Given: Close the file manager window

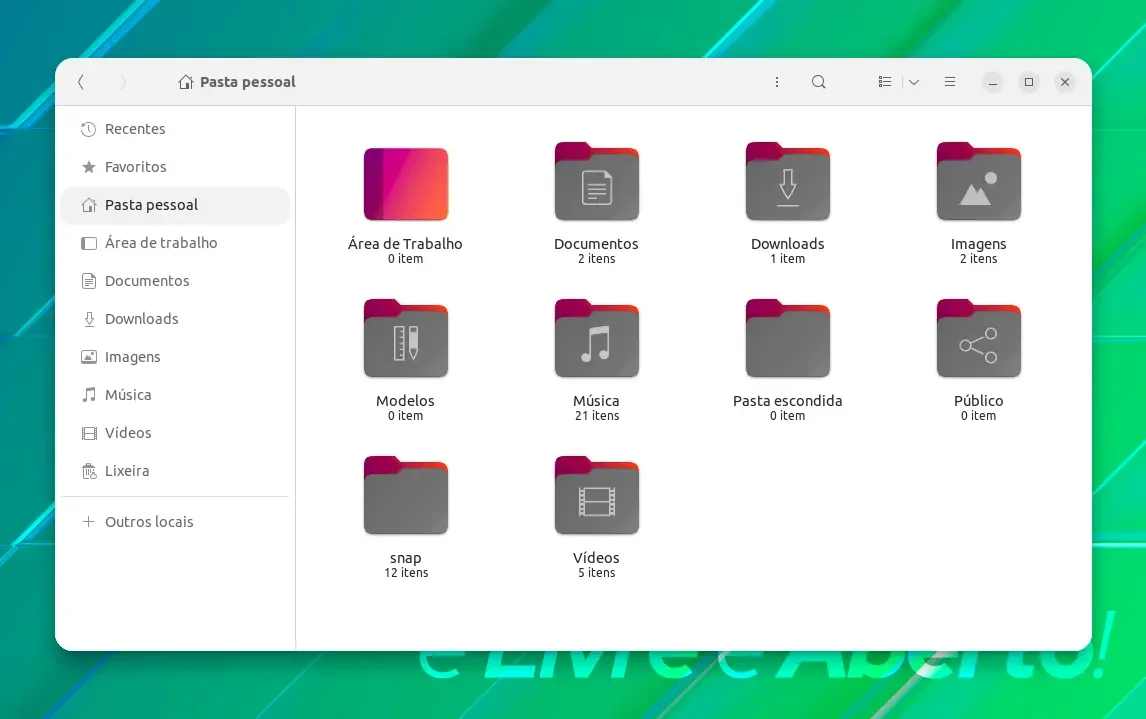Looking at the screenshot, I should click(x=1065, y=82).
